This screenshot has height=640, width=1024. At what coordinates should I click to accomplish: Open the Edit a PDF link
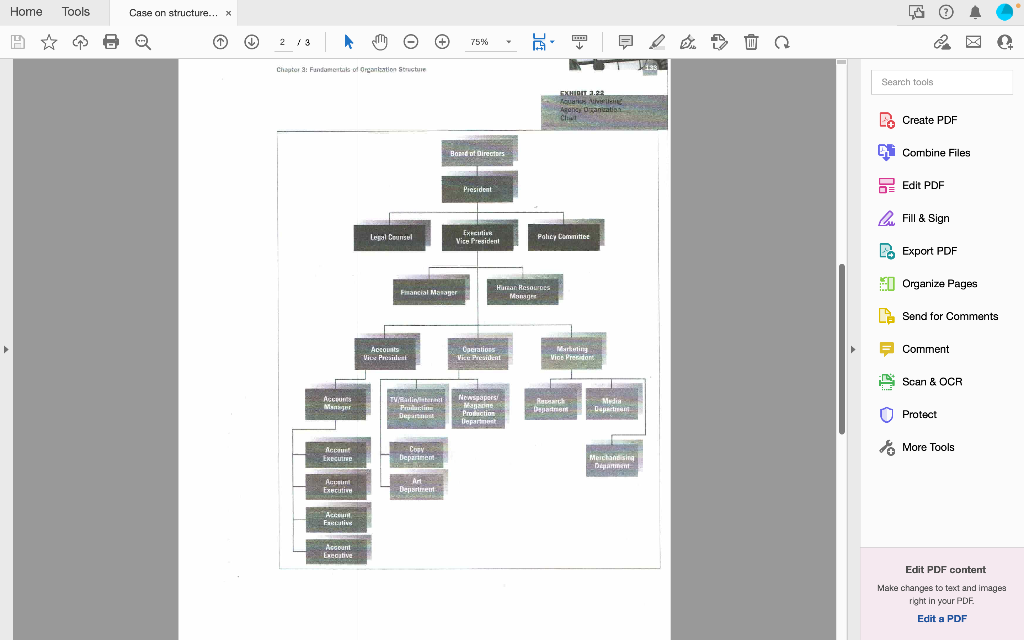coord(941,618)
